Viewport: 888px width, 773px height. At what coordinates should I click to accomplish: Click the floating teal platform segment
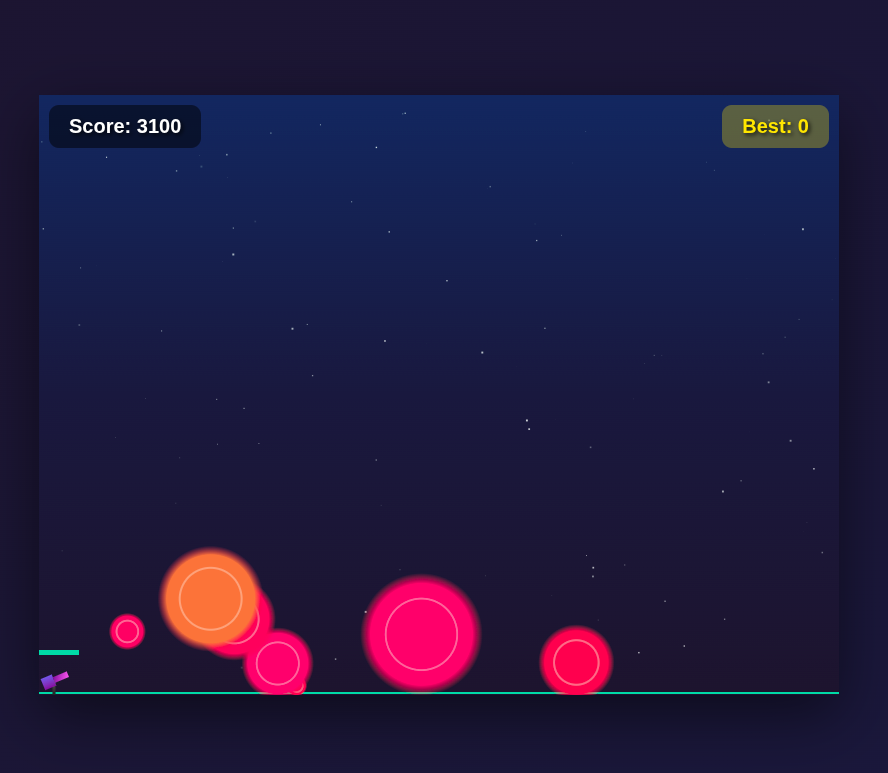click(58, 651)
